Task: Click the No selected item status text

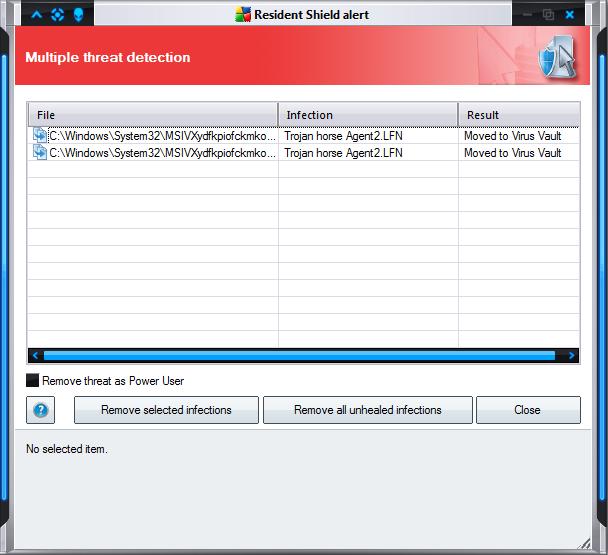Action: pyautogui.click(x=67, y=449)
